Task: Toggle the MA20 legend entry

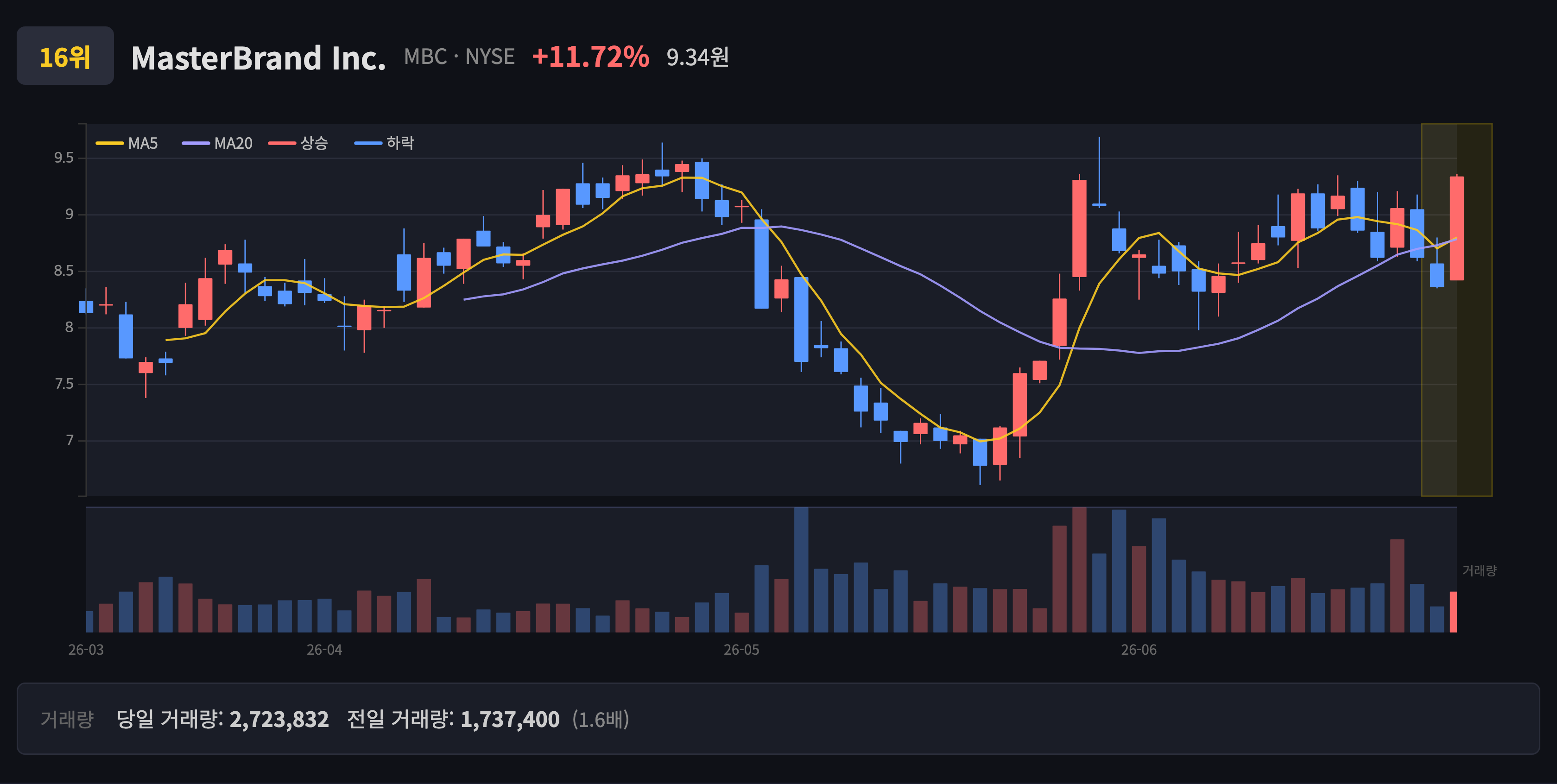Action: (218, 143)
